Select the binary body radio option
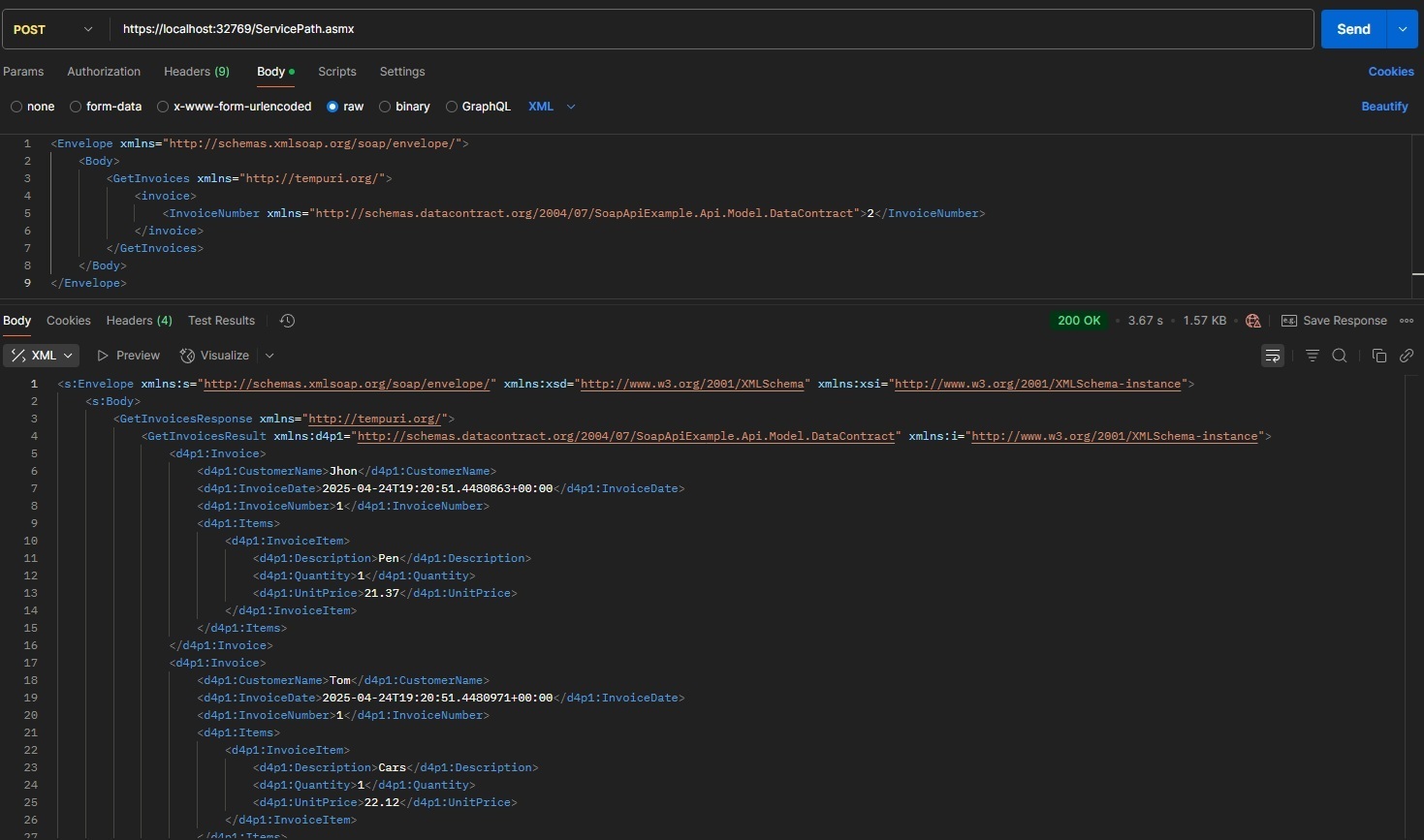The width and height of the screenshot is (1424, 840). [x=385, y=107]
